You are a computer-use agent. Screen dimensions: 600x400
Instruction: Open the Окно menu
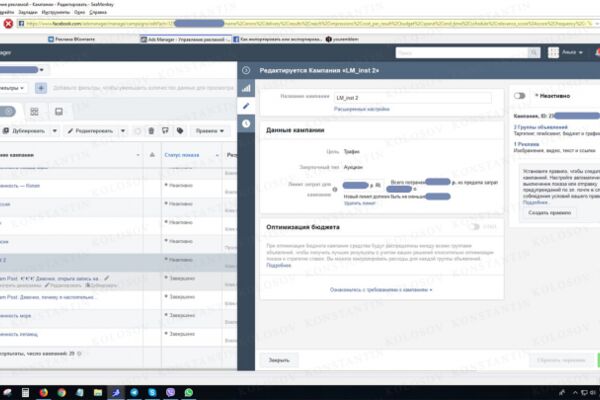pyautogui.click(x=80, y=12)
